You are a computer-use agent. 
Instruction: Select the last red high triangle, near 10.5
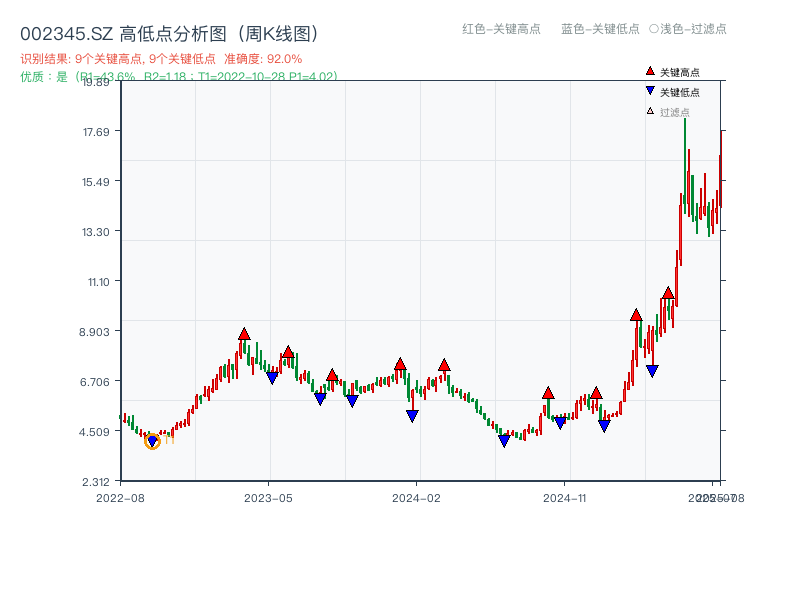tap(668, 293)
